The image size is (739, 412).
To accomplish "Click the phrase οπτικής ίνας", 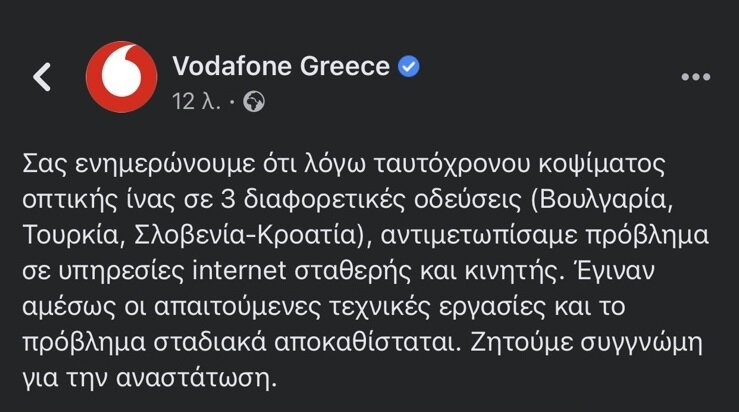I will click(x=99, y=200).
